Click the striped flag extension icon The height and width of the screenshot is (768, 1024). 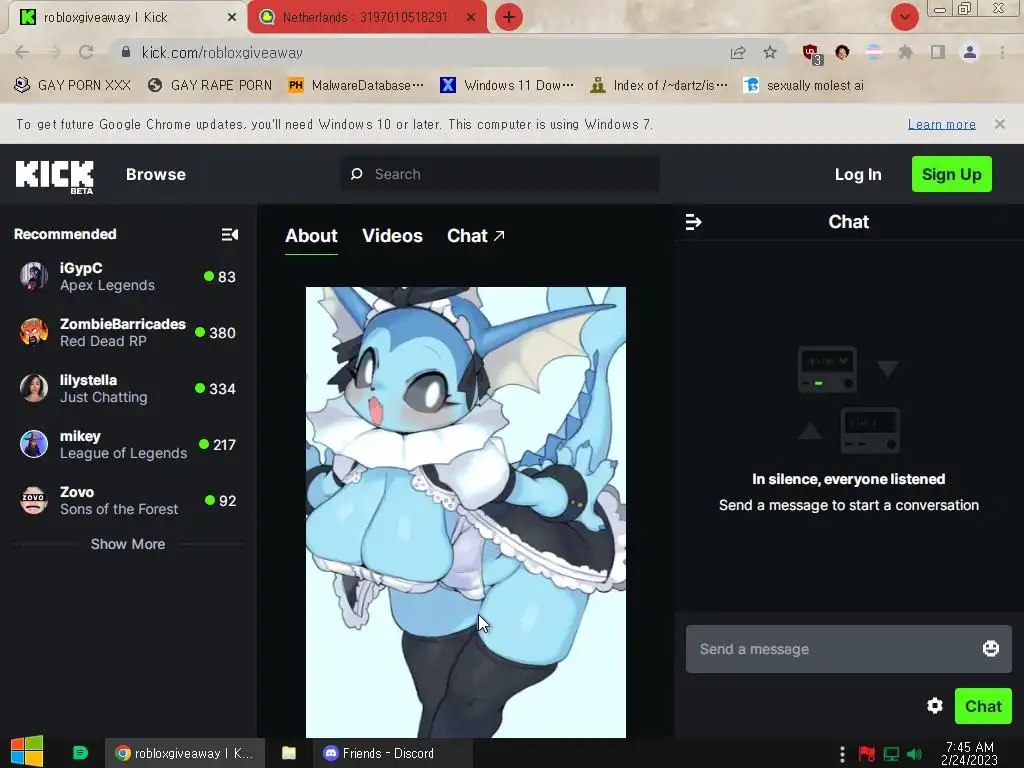pos(874,52)
